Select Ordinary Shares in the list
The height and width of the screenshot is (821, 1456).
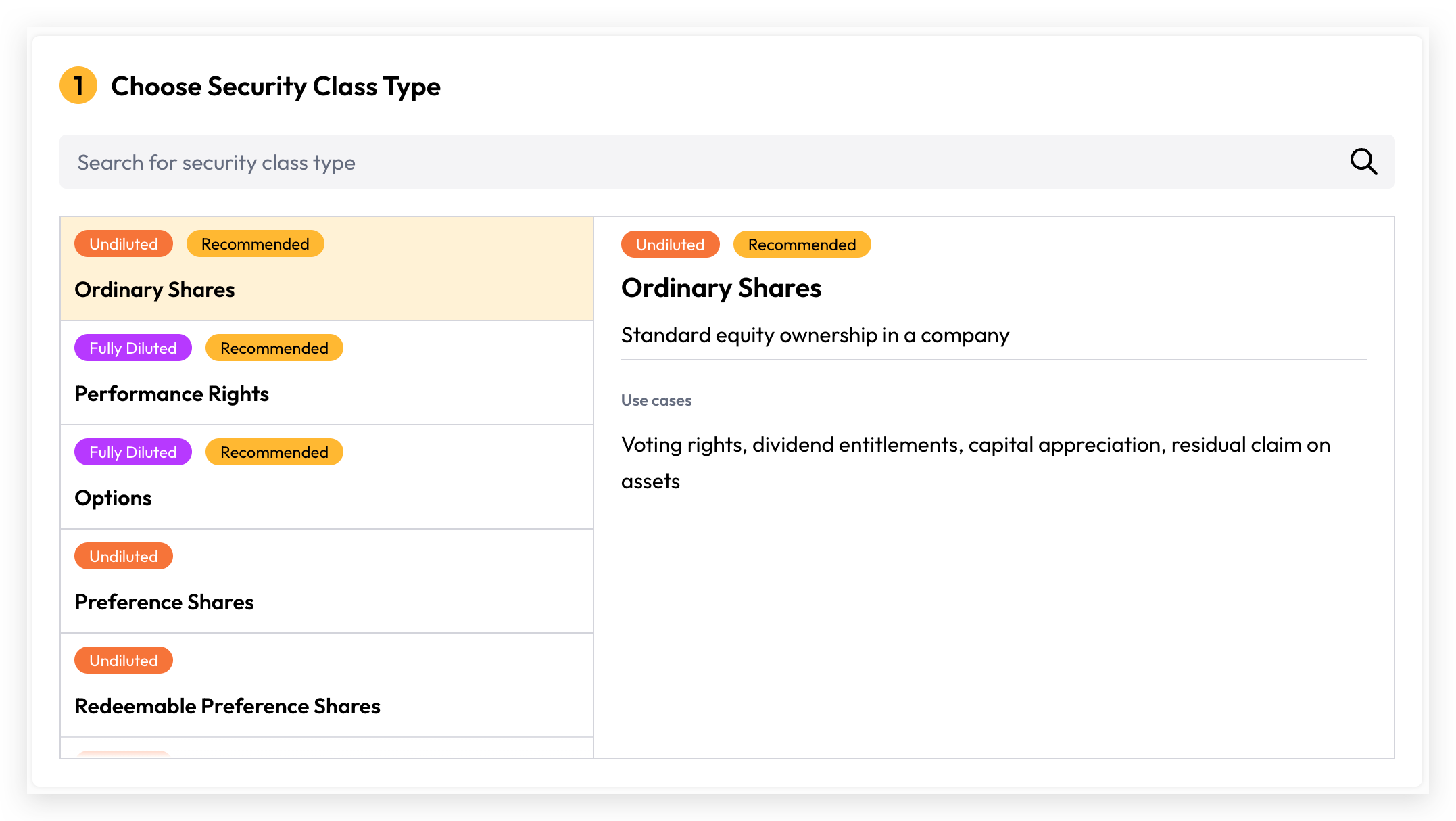click(x=327, y=268)
